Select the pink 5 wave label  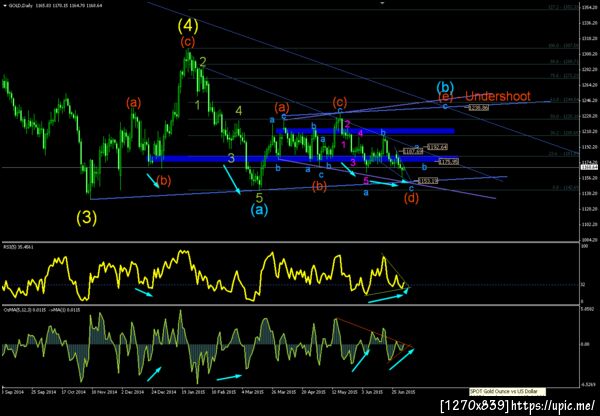366,180
